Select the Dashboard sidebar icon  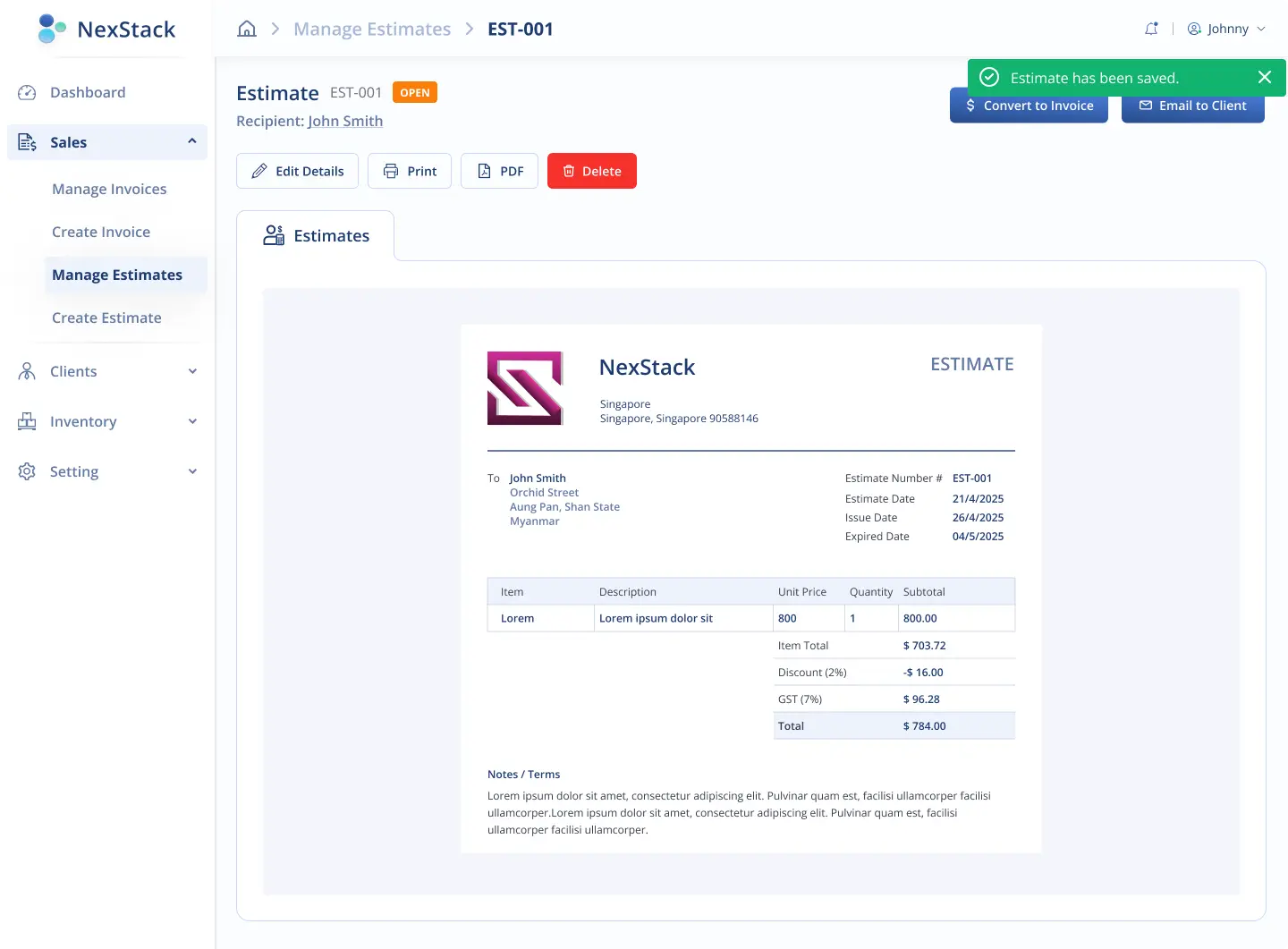pos(27,92)
